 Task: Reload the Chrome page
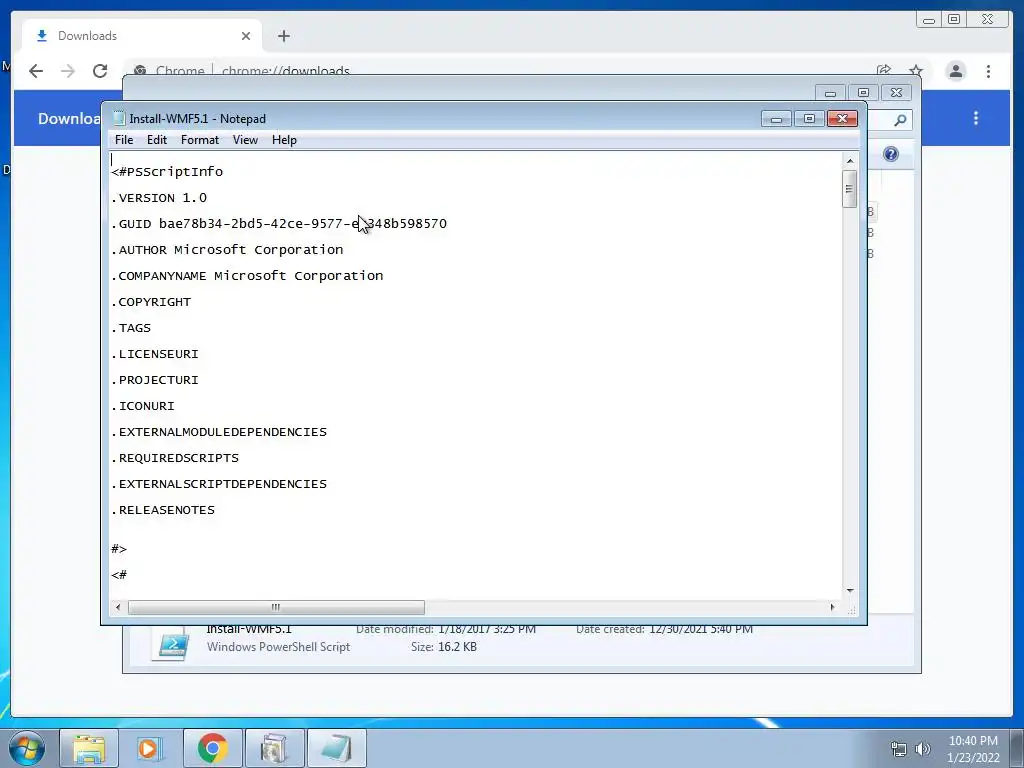(x=100, y=71)
